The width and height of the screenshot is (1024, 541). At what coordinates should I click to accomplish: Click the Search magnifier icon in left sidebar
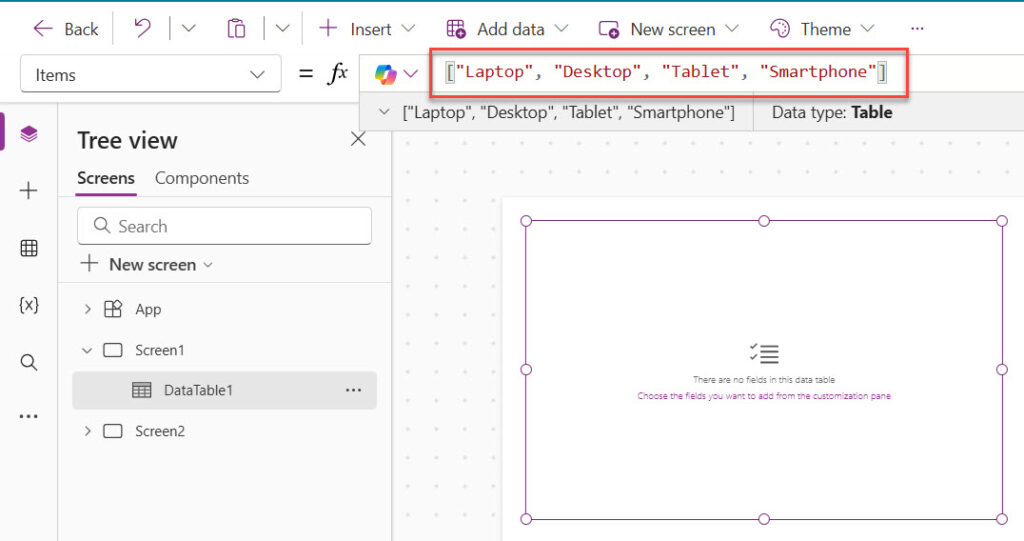pos(28,362)
